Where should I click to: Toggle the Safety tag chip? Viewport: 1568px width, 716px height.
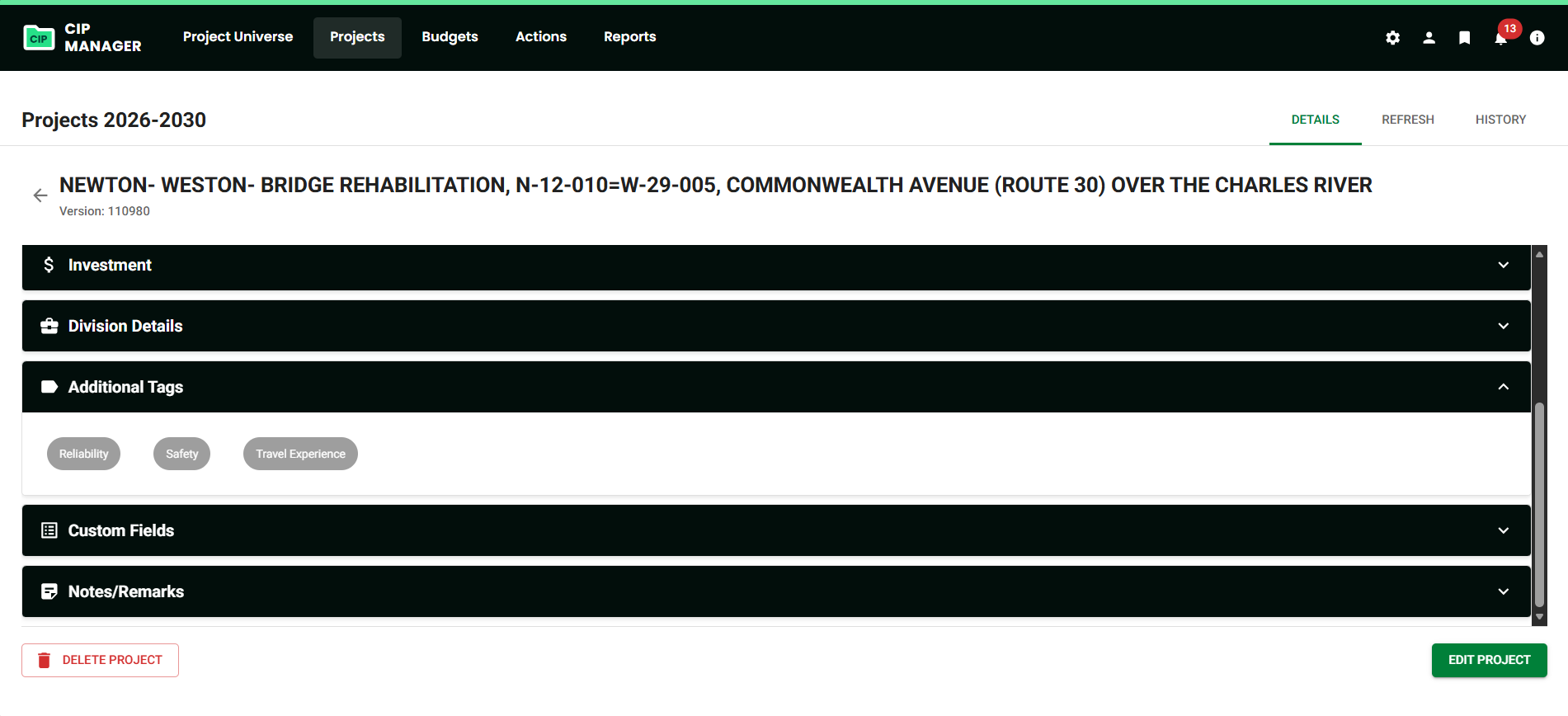pos(181,454)
